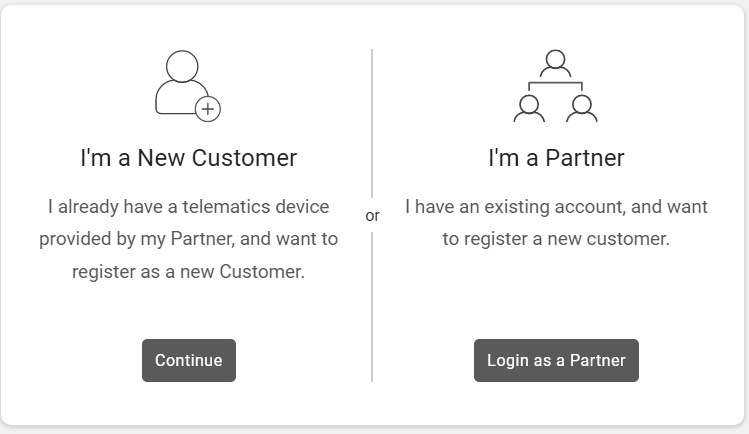Viewport: 749px width, 434px height.
Task: Click "I already have a telematics device" text
Action: pos(188,207)
